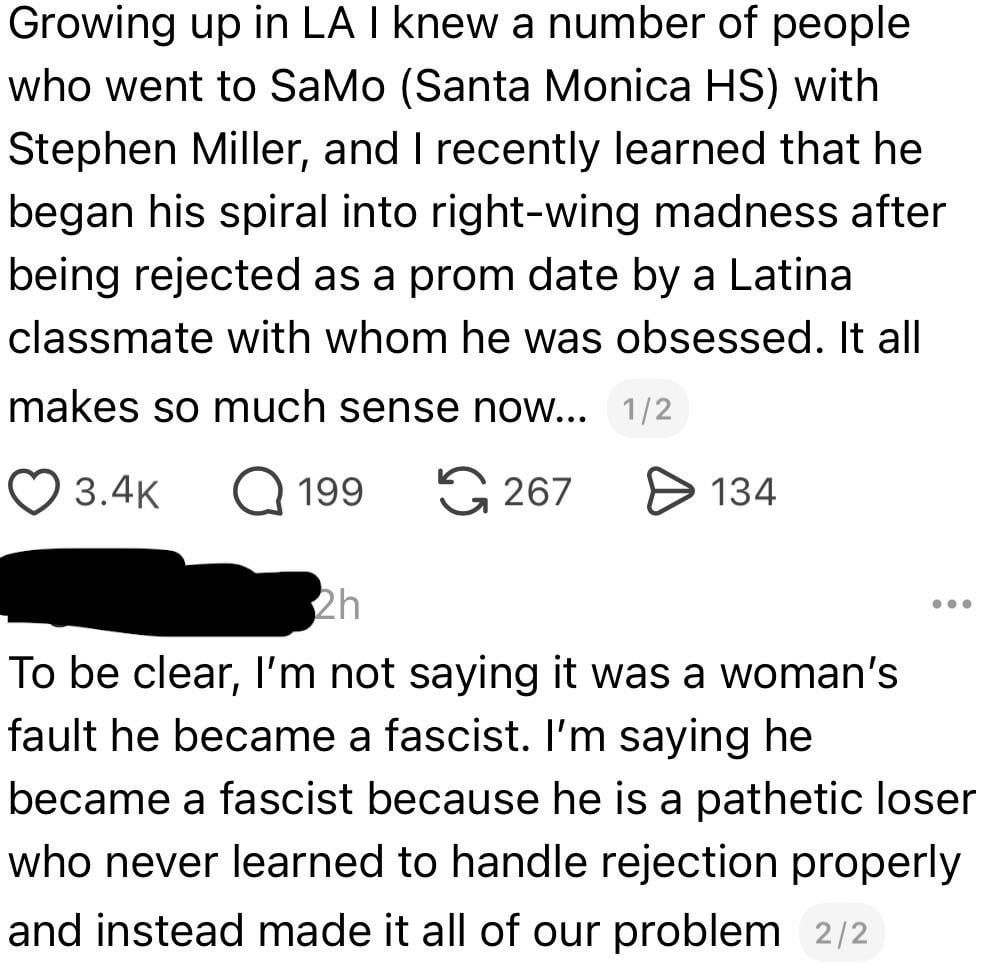Open replies via the comment bubble icon
The width and height of the screenshot is (1005, 965).
coord(253,492)
